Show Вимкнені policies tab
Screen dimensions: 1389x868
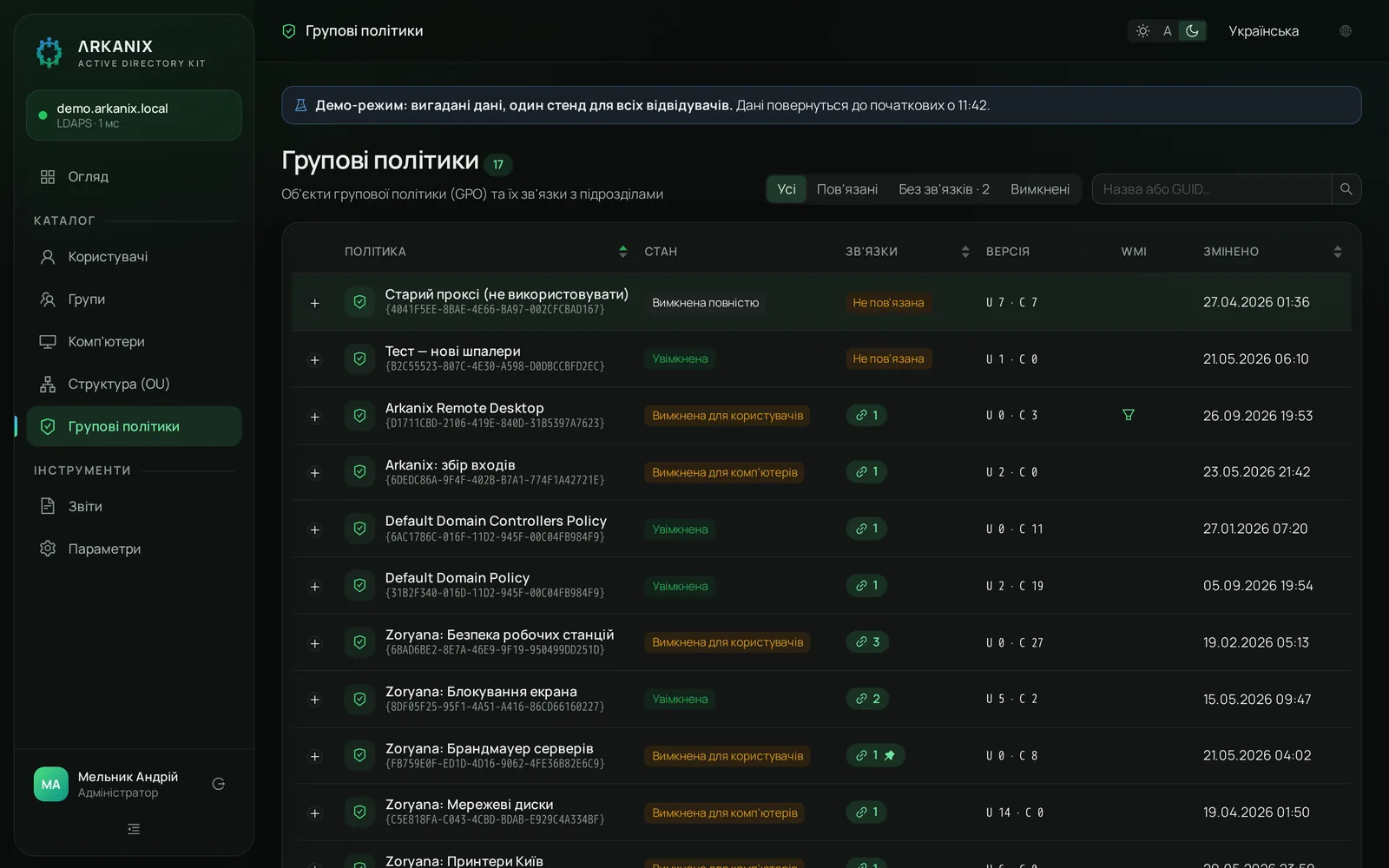1040,189
